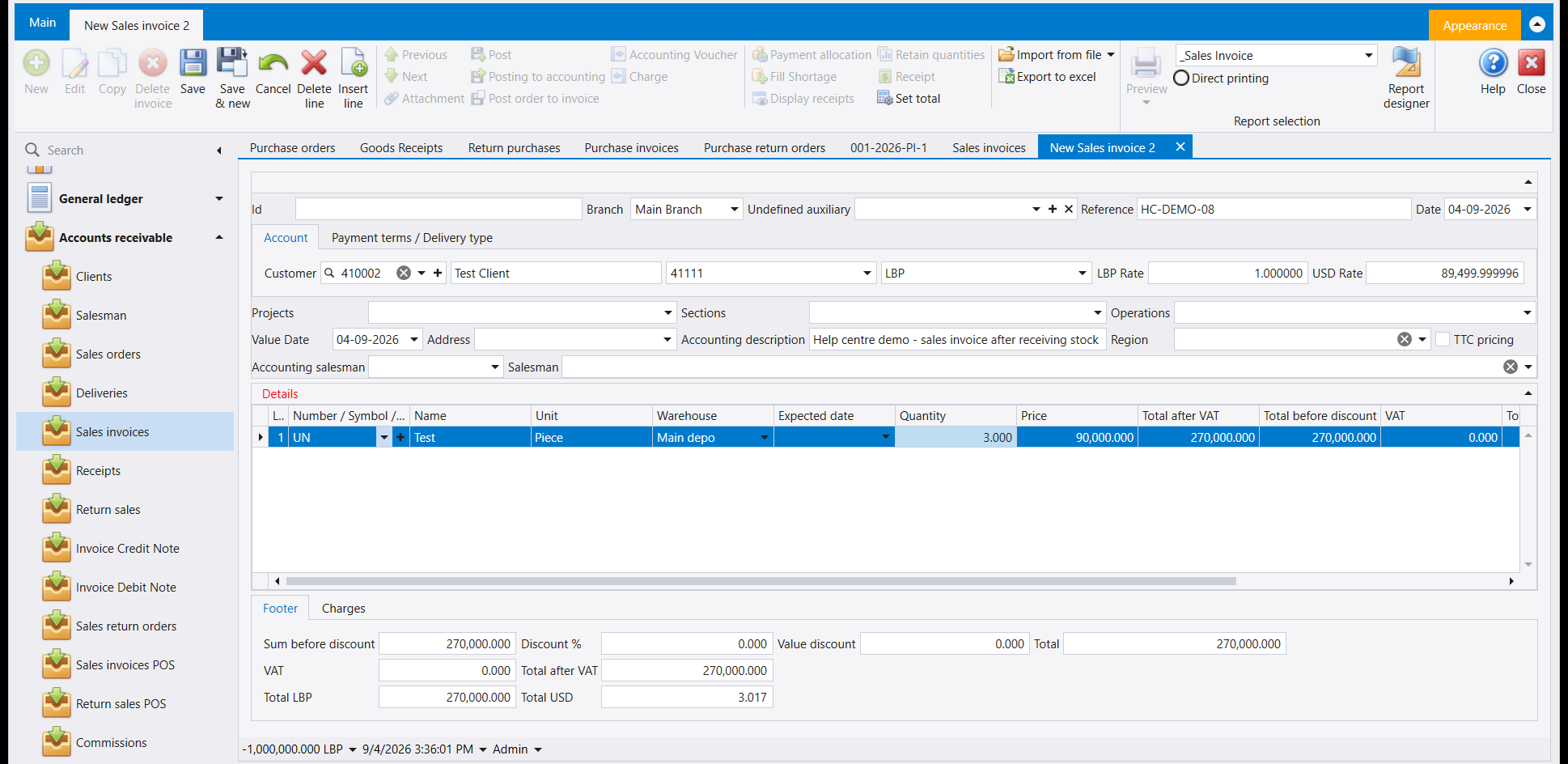This screenshot has width=1568, height=764.
Task: Click Save & new toolbar icon
Action: 232,63
